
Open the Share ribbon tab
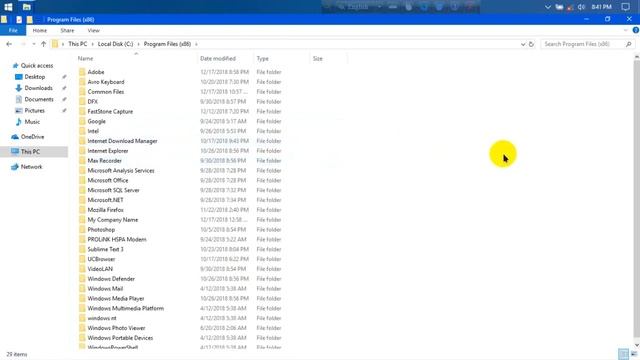pyautogui.click(x=67, y=31)
